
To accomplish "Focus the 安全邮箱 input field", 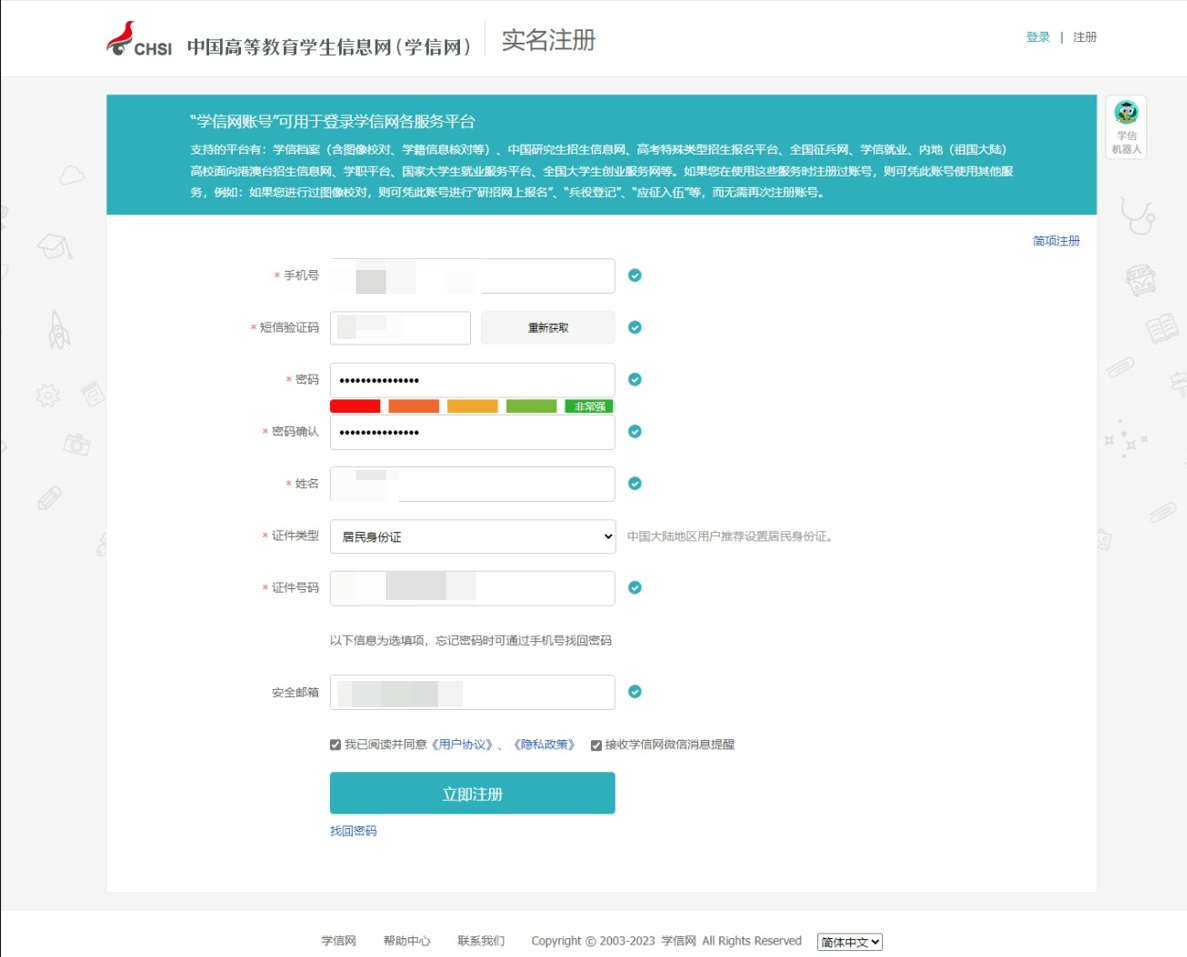I will coord(472,692).
